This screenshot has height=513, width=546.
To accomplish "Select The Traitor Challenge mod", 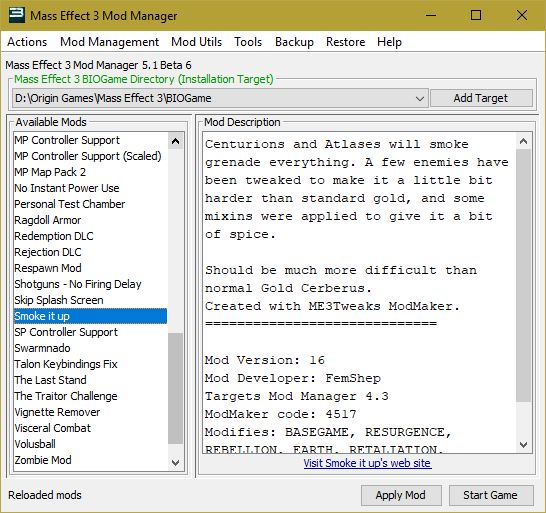I will (90, 396).
